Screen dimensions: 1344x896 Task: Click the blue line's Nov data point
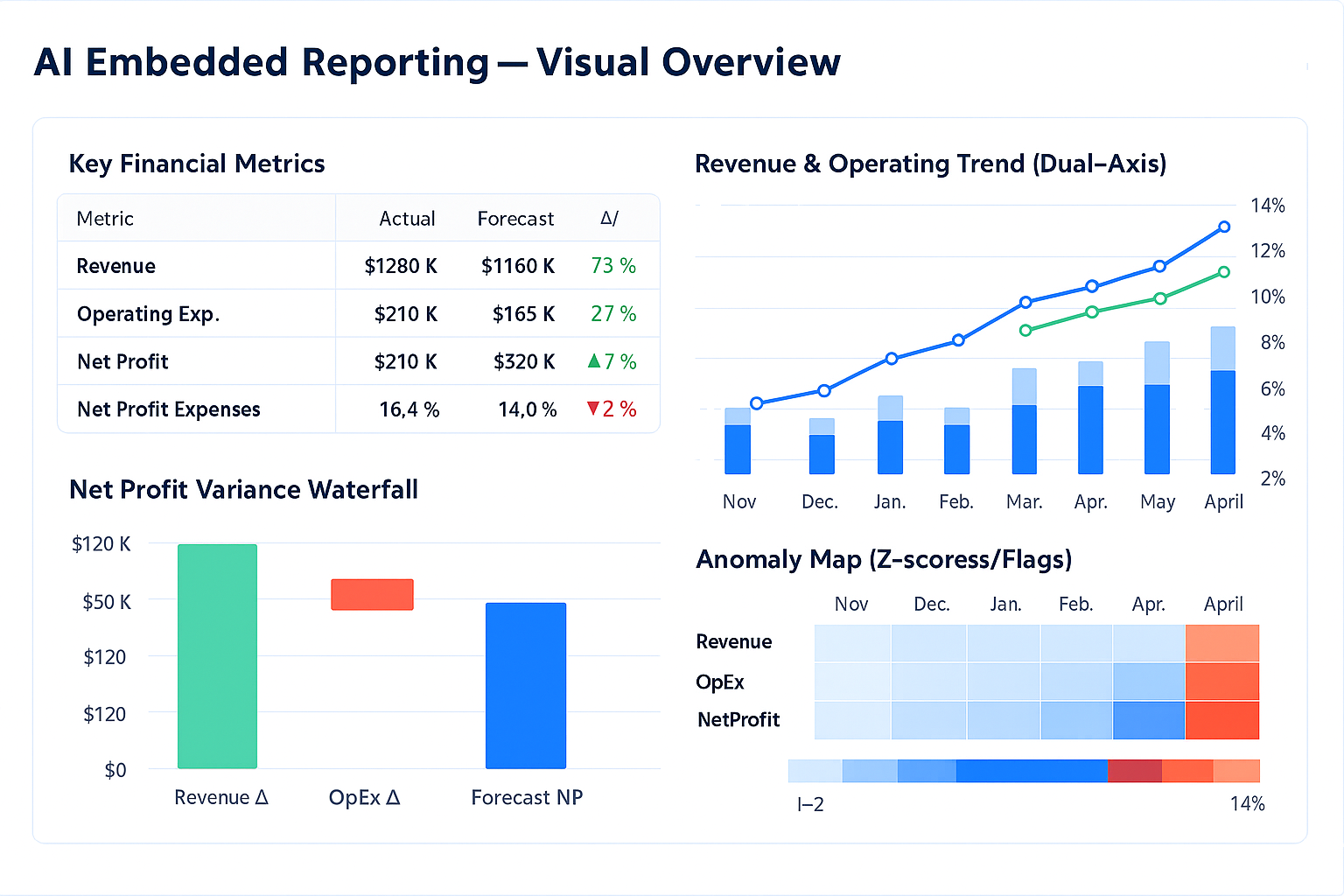click(757, 403)
